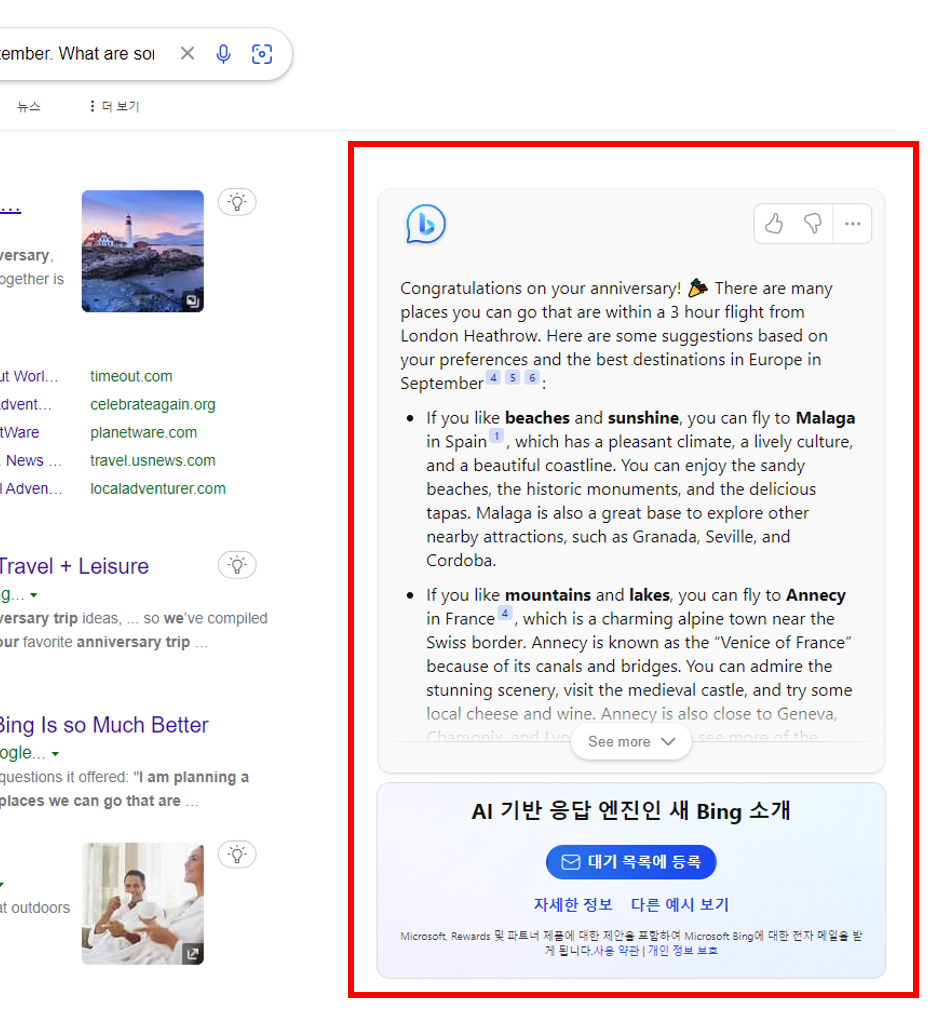Open the Travel + Leisure result title
This screenshot has height=1014, width=933.
74,566
